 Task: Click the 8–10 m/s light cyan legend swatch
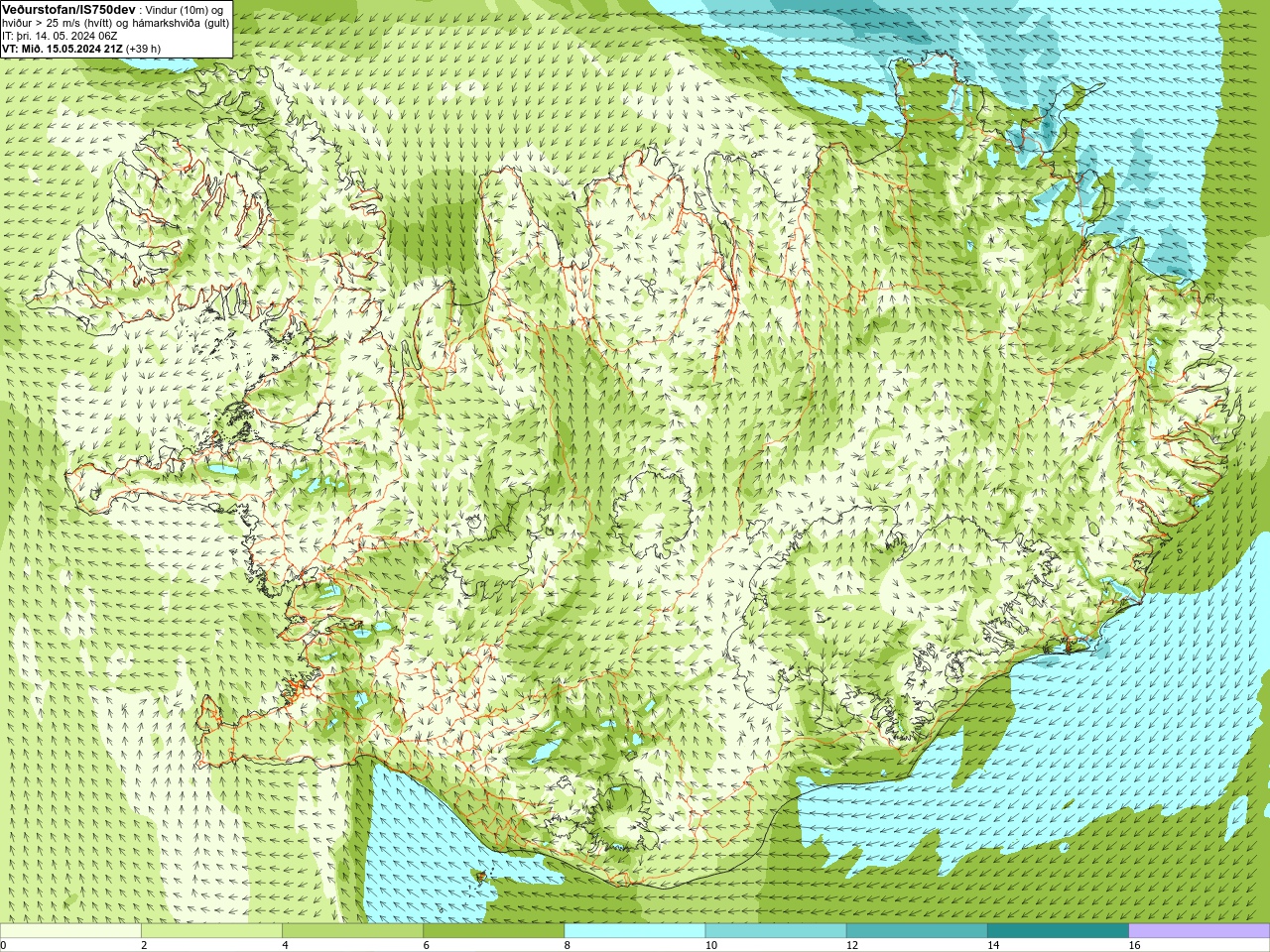point(635,931)
